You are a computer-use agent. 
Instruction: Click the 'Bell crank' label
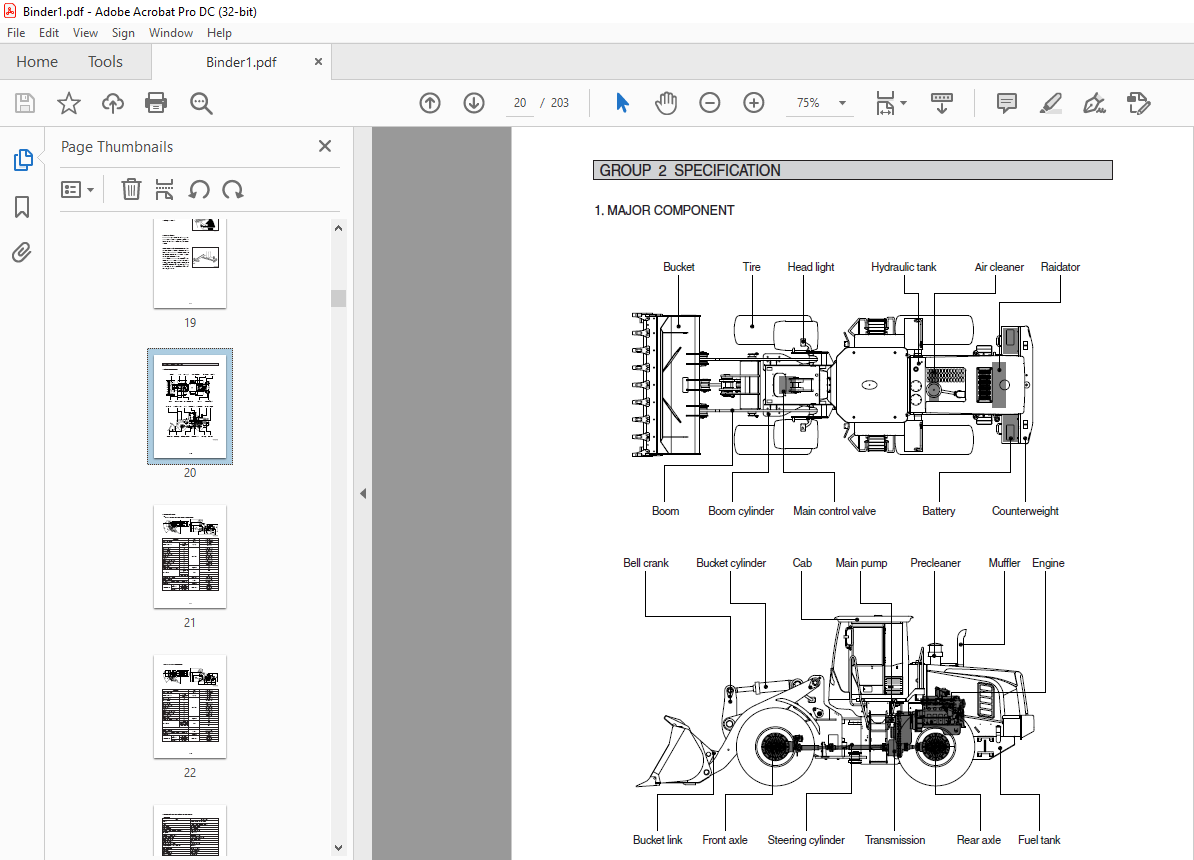click(x=646, y=563)
